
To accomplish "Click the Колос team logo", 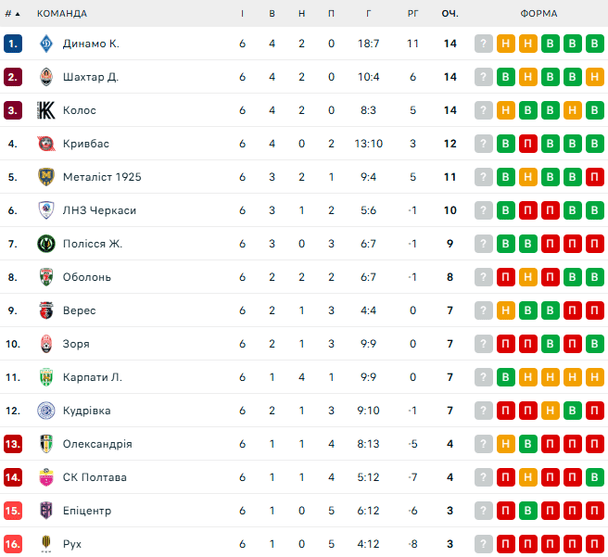I will 45,110.
